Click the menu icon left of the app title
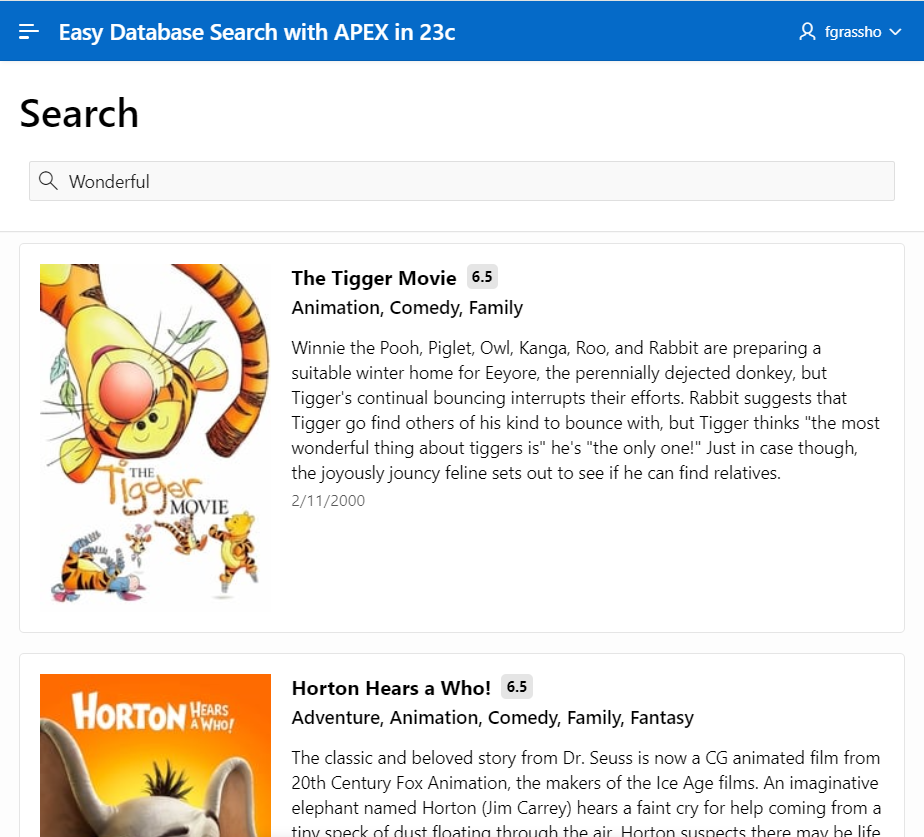924x837 pixels. pos(28,31)
